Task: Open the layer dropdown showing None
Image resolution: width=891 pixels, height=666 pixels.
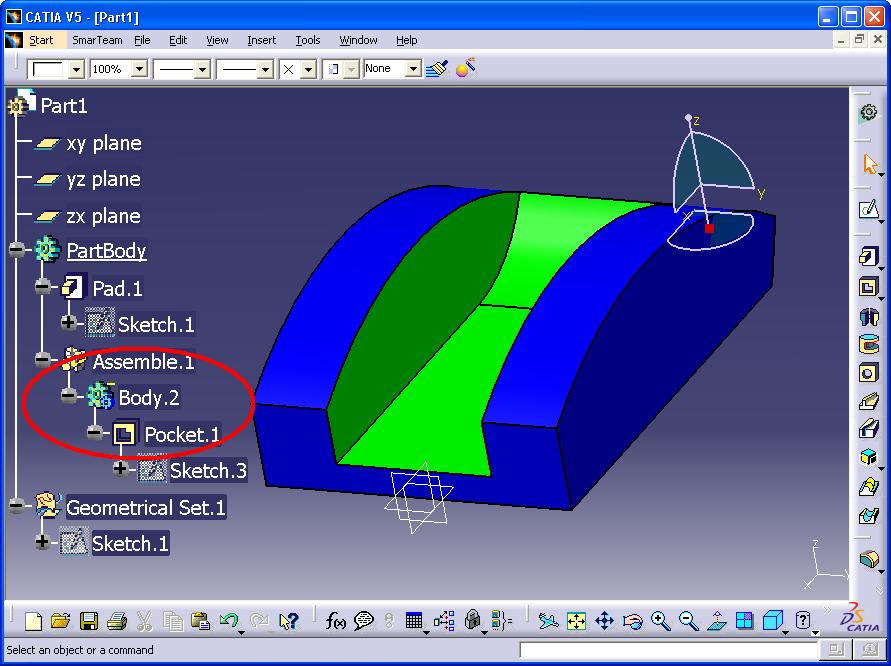Action: coord(414,69)
